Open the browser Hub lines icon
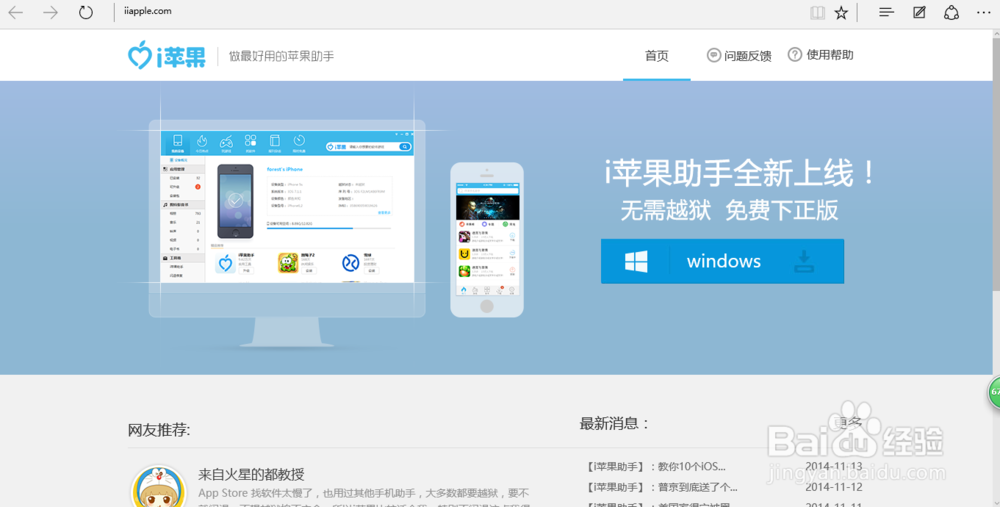The image size is (1000, 507). [886, 12]
